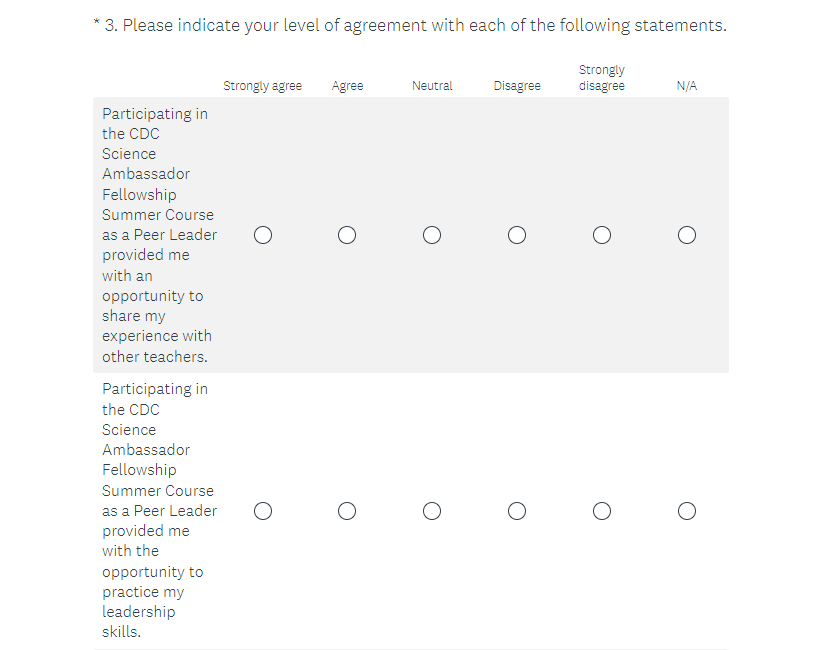Click the Agree column header

(347, 86)
